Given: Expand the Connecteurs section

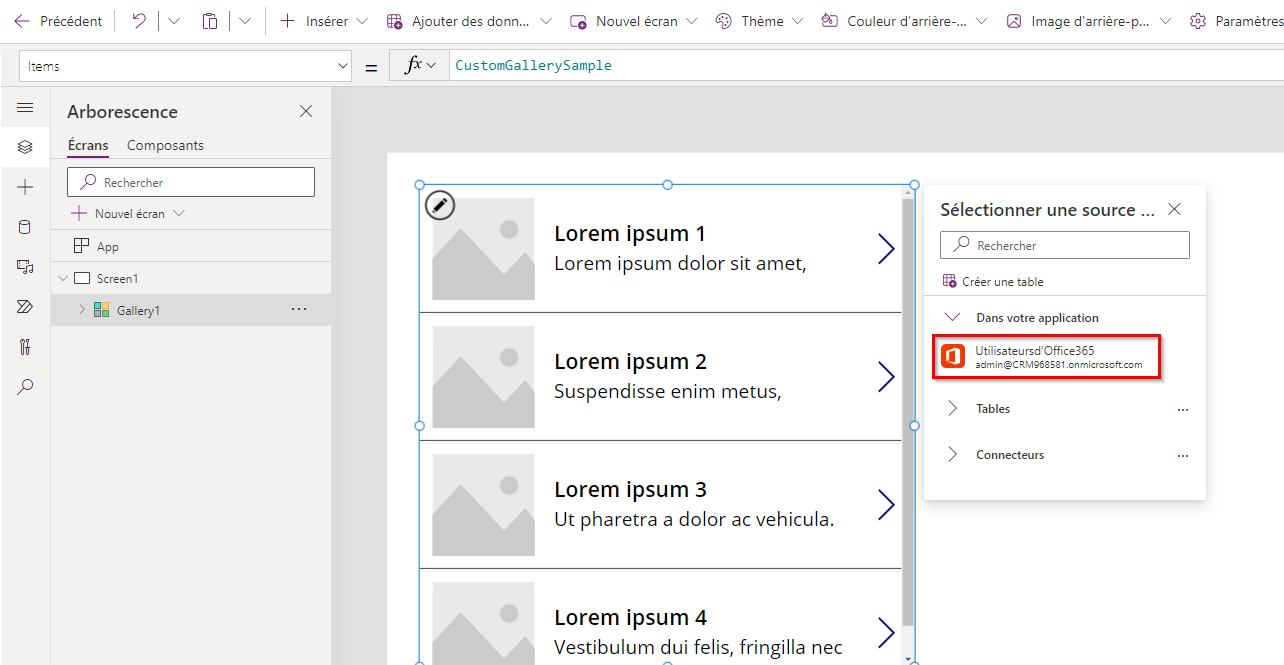Looking at the screenshot, I should click(x=952, y=454).
